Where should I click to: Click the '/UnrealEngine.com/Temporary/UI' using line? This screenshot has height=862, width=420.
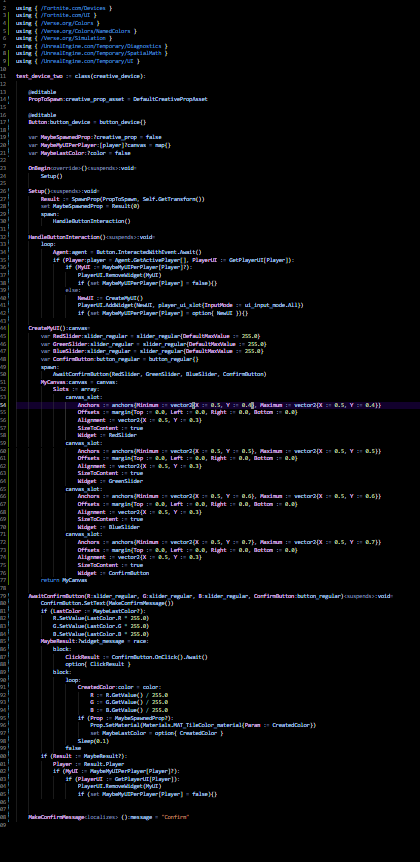coord(78,62)
